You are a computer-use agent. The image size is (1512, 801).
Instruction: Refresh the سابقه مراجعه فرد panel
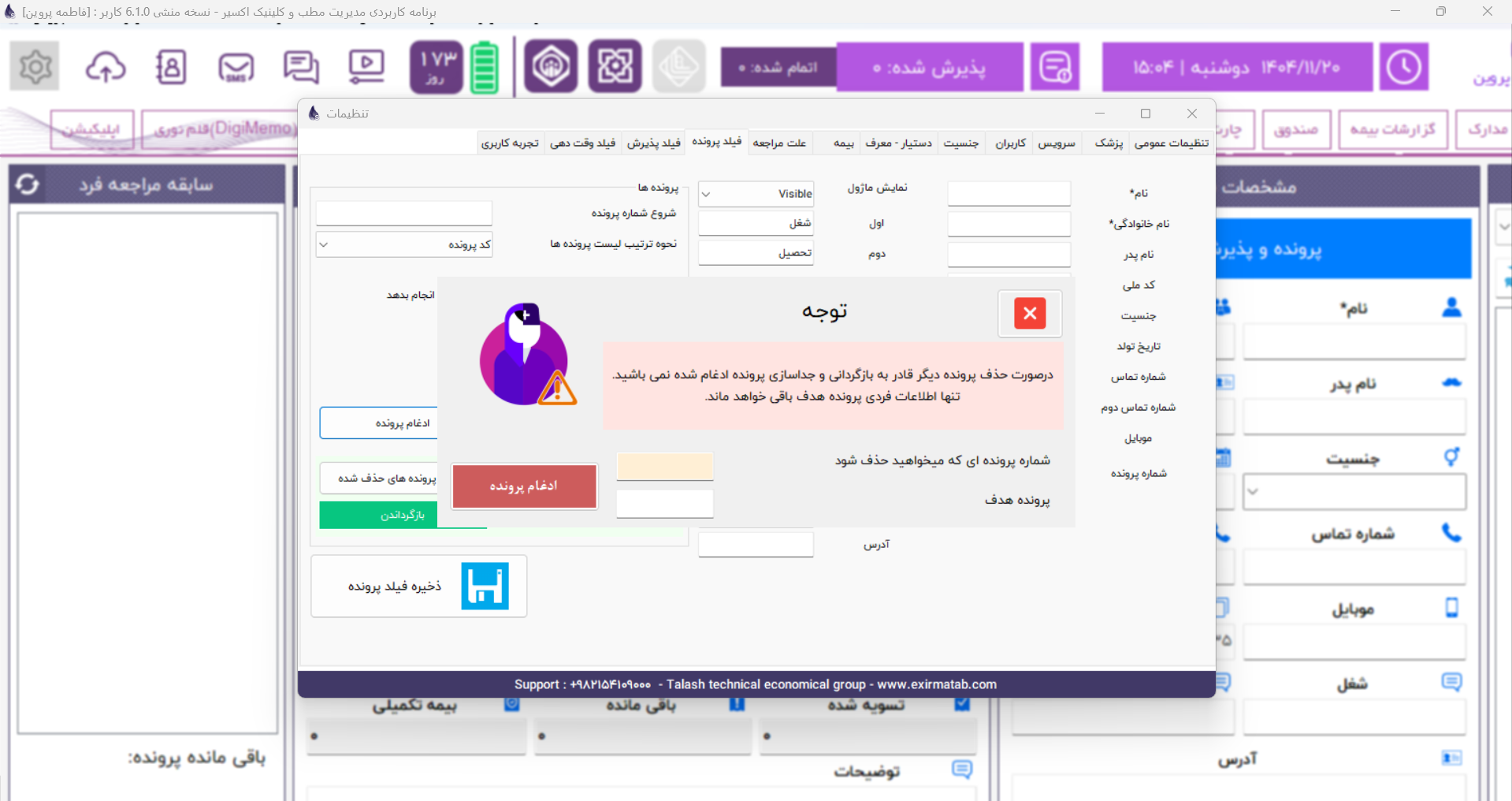coord(28,184)
